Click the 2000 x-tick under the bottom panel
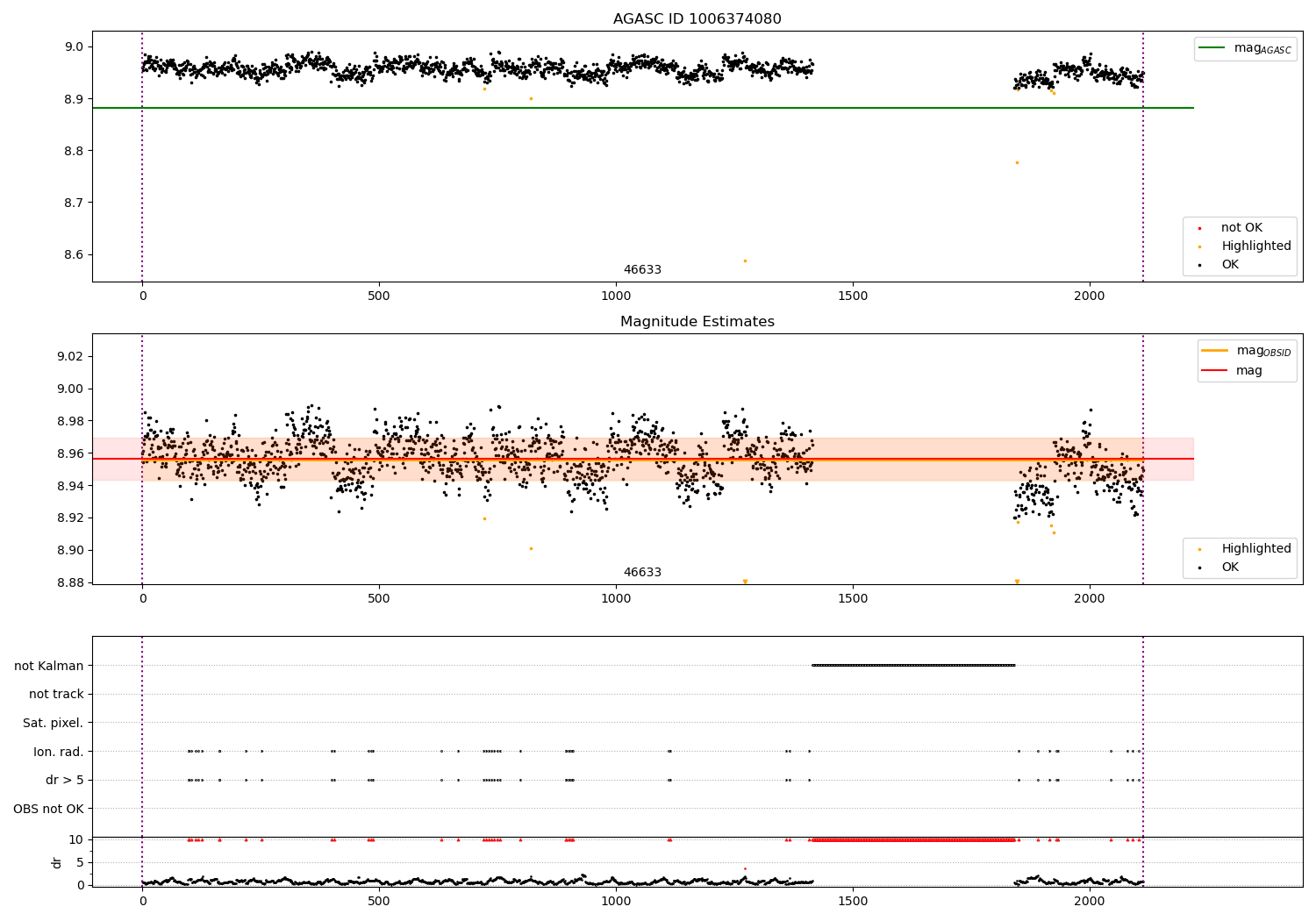The height and width of the screenshot is (921, 1316). pyautogui.click(x=1090, y=902)
